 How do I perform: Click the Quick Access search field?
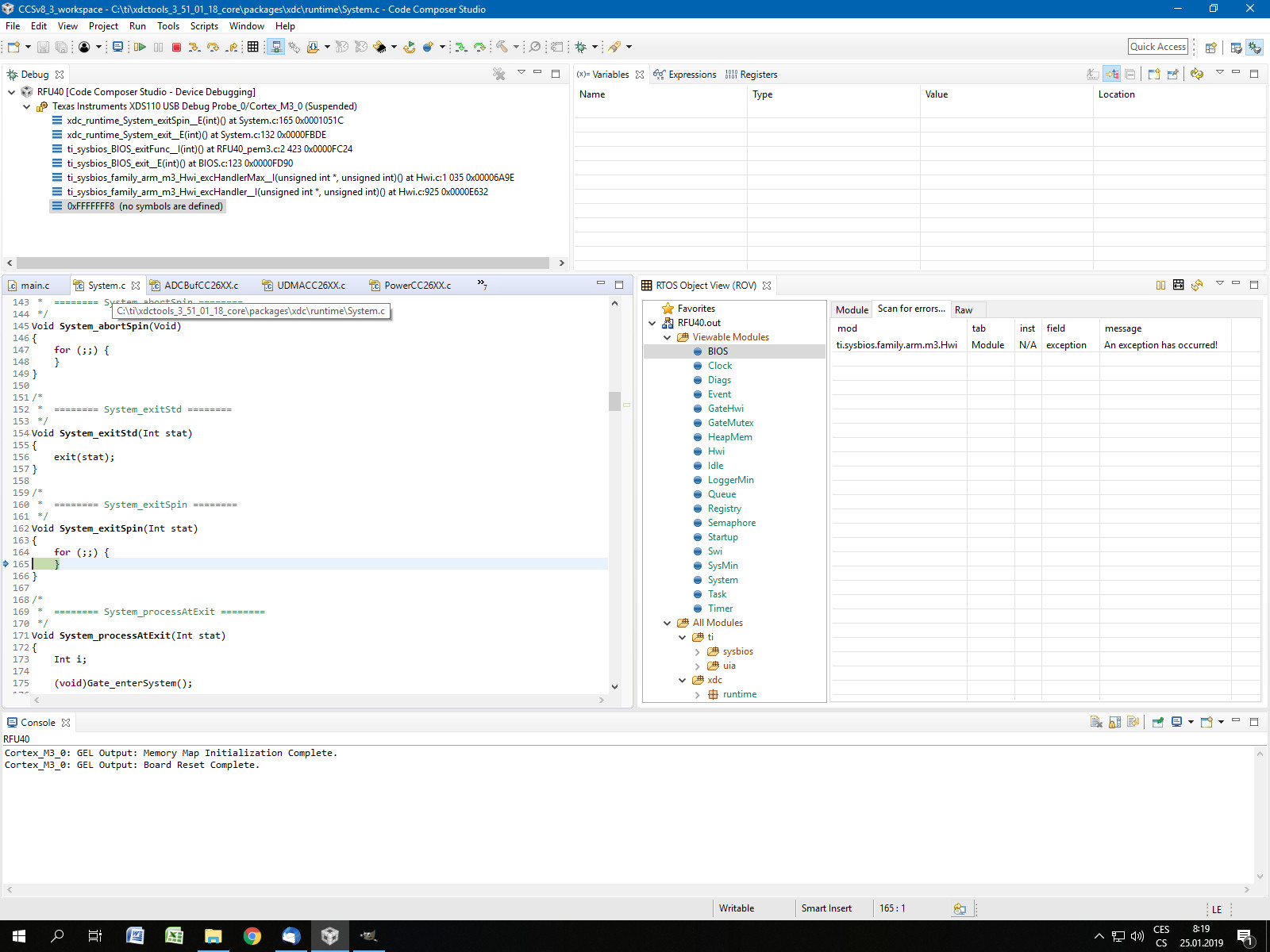tap(1157, 47)
